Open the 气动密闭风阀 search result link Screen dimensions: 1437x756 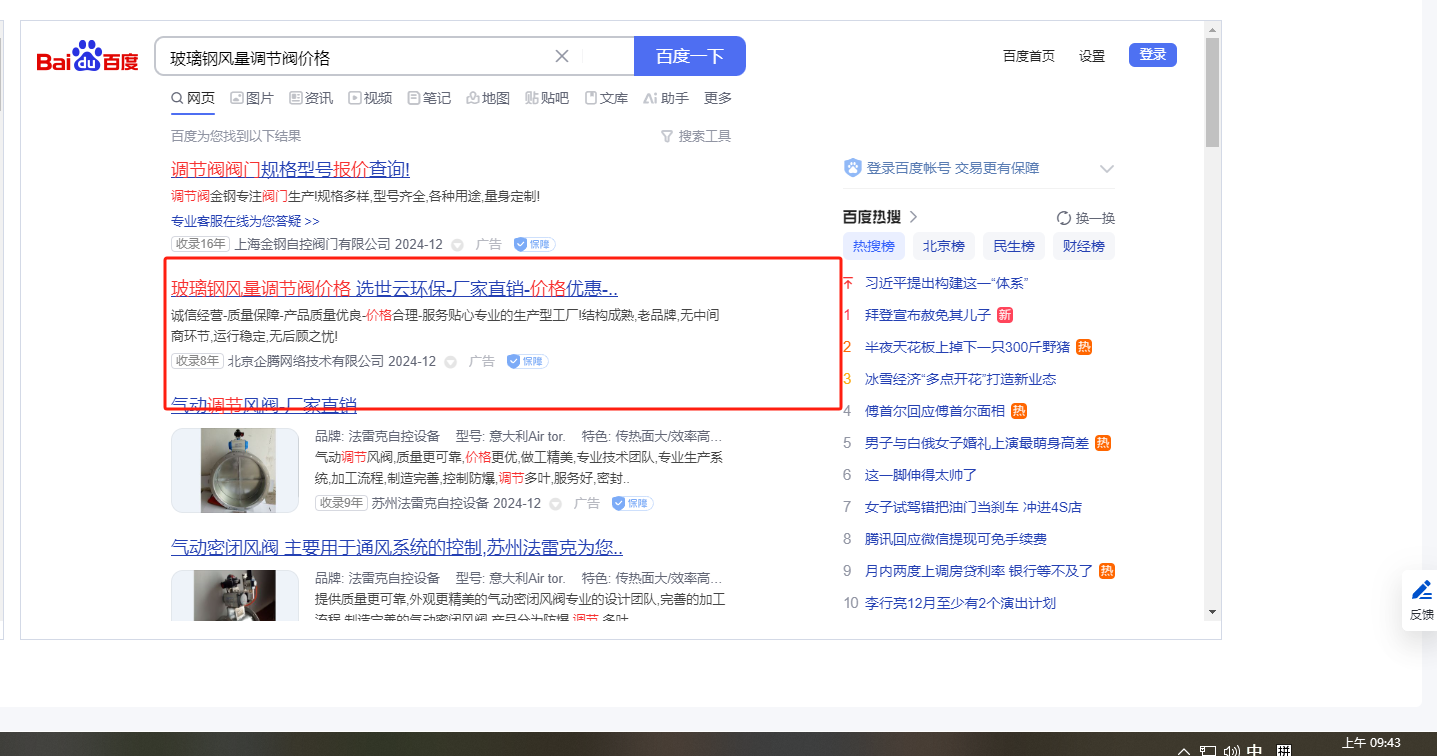pyautogui.click(x=397, y=548)
